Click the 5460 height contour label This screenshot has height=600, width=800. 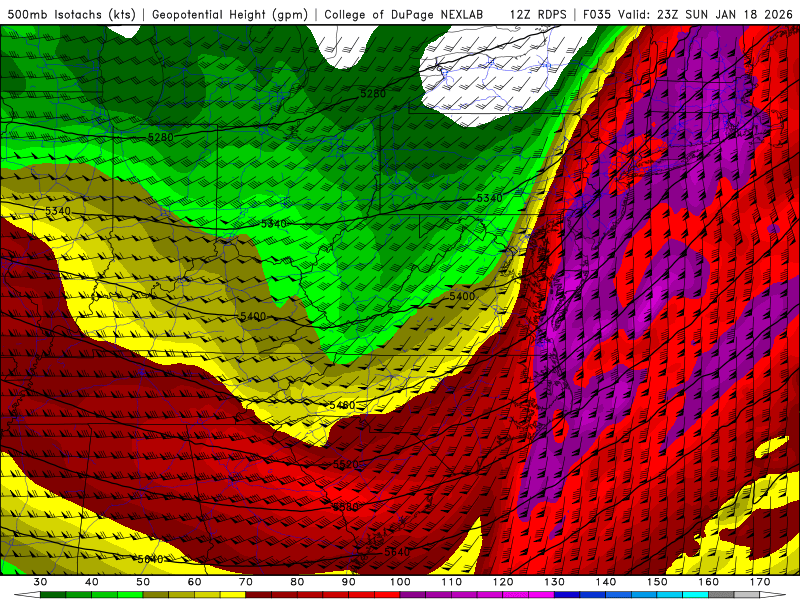tap(342, 405)
